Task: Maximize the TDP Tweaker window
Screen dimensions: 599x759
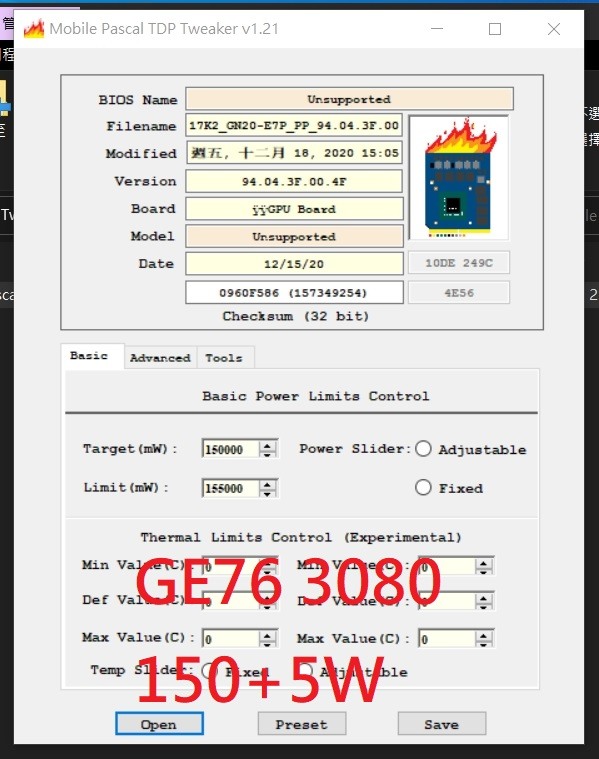Action: coord(495,29)
